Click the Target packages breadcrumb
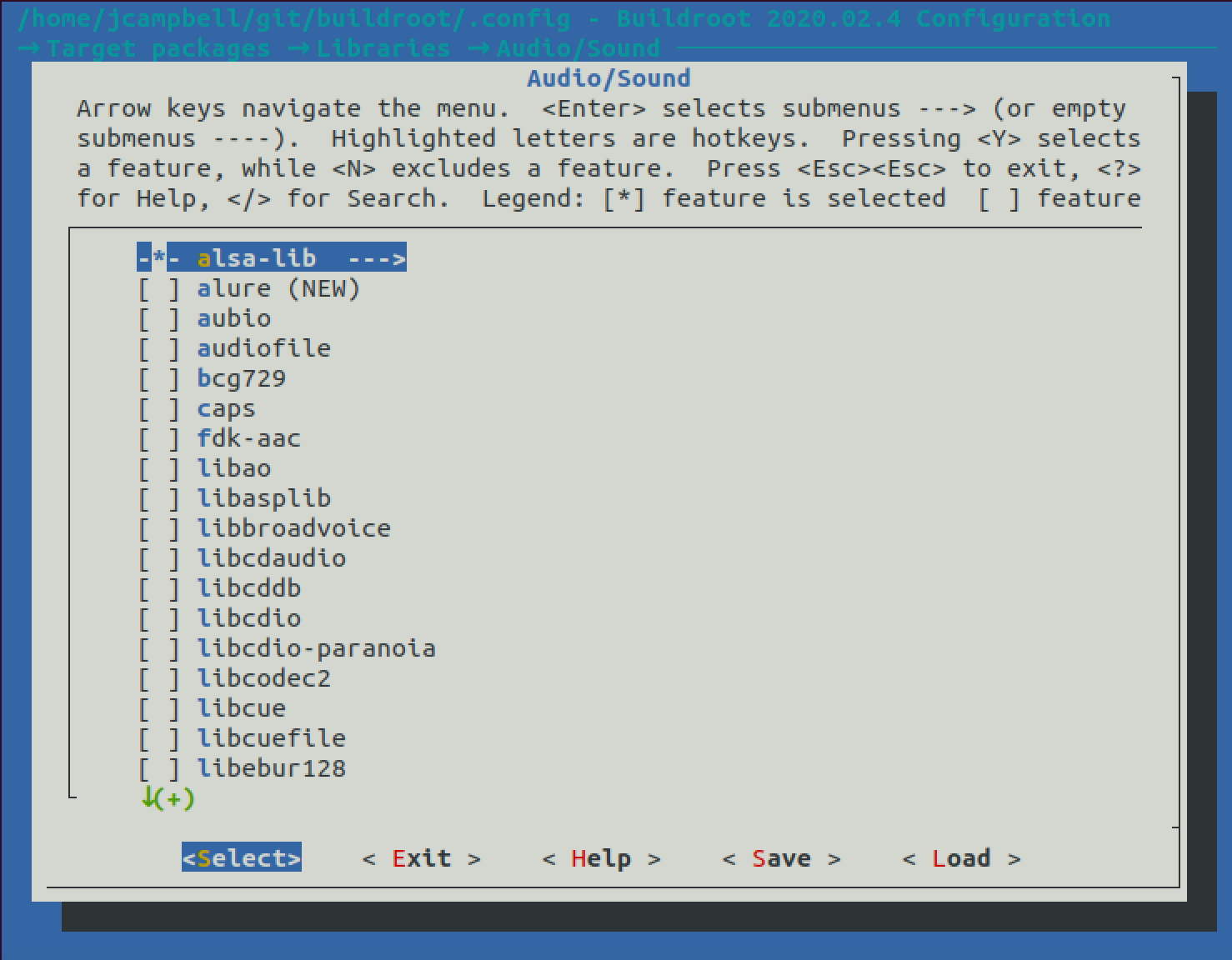 point(158,48)
